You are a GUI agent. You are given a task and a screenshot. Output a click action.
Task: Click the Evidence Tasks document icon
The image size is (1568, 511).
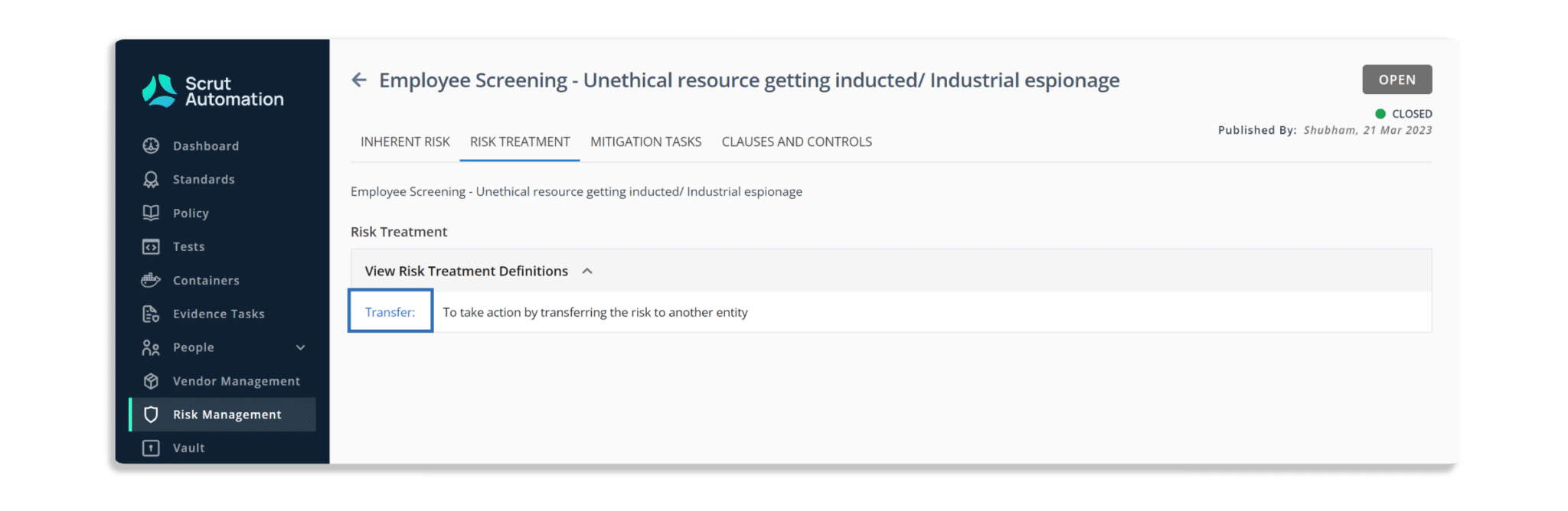(151, 314)
